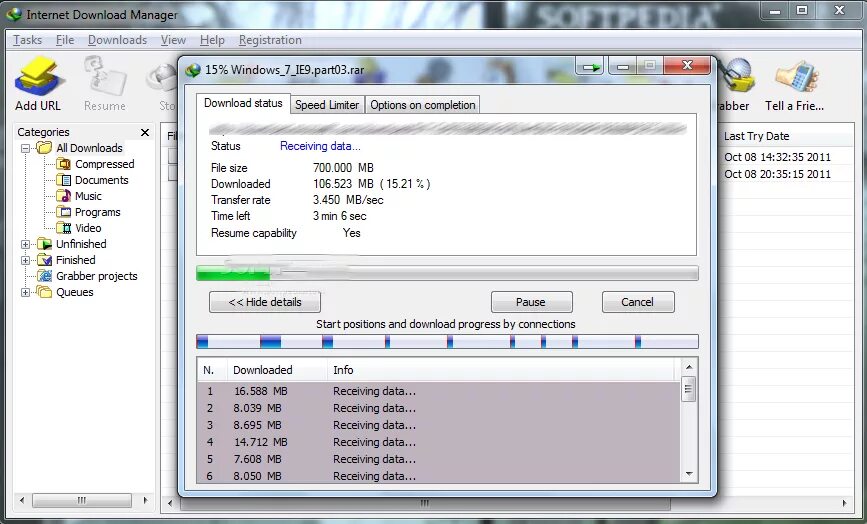Click the Grabber projects icon

(x=44, y=276)
